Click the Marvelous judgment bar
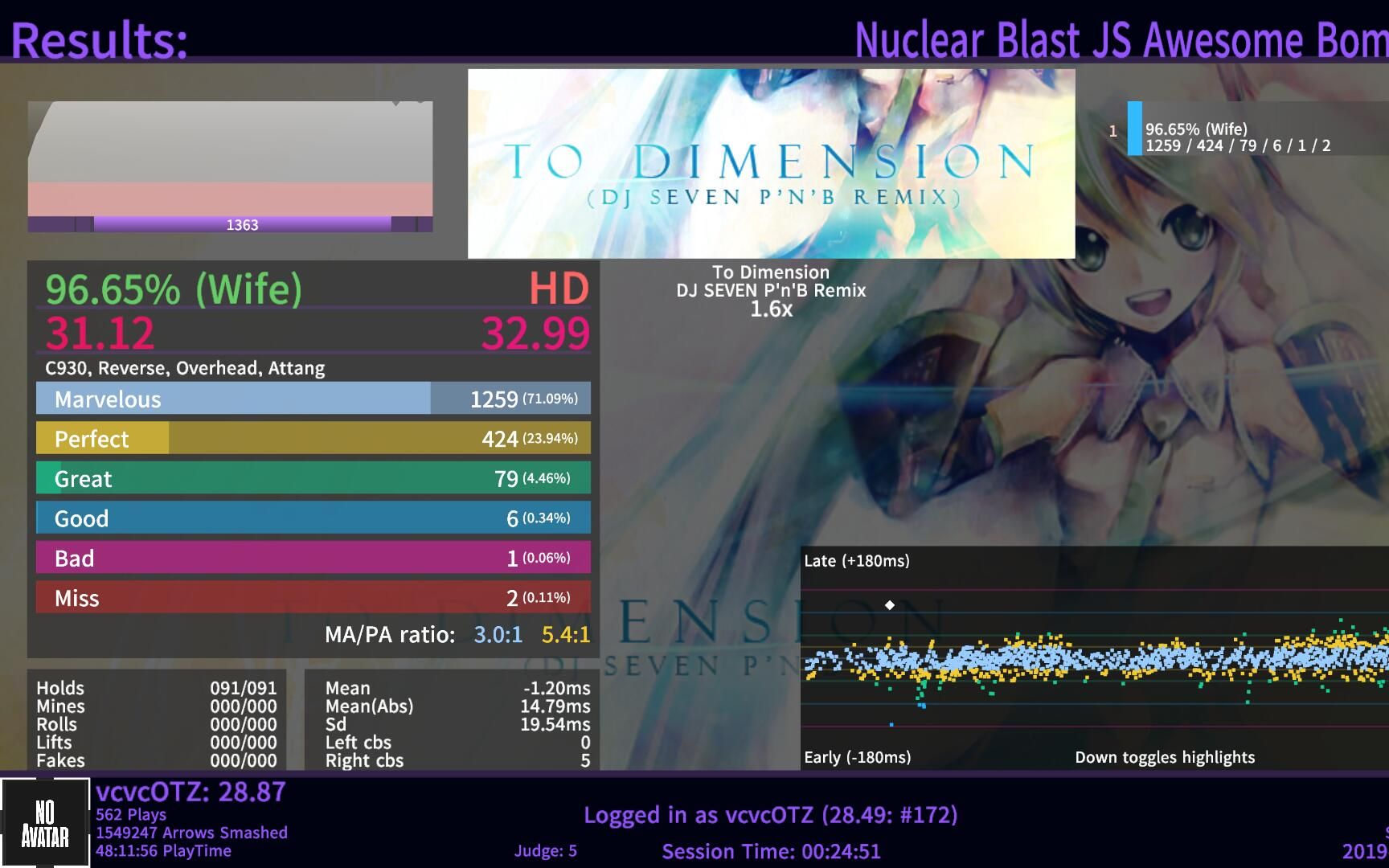This screenshot has height=868, width=1389. tap(313, 399)
